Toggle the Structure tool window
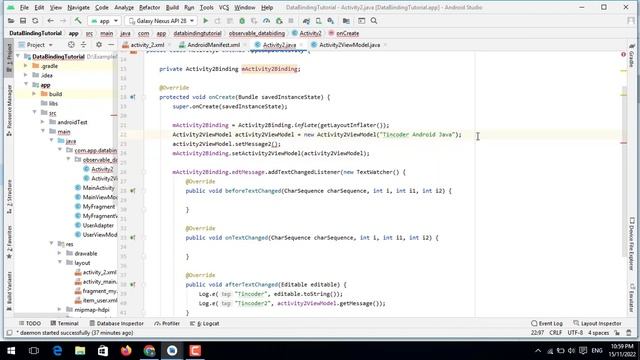Screen dimensions: 640x360 click(x=9, y=196)
